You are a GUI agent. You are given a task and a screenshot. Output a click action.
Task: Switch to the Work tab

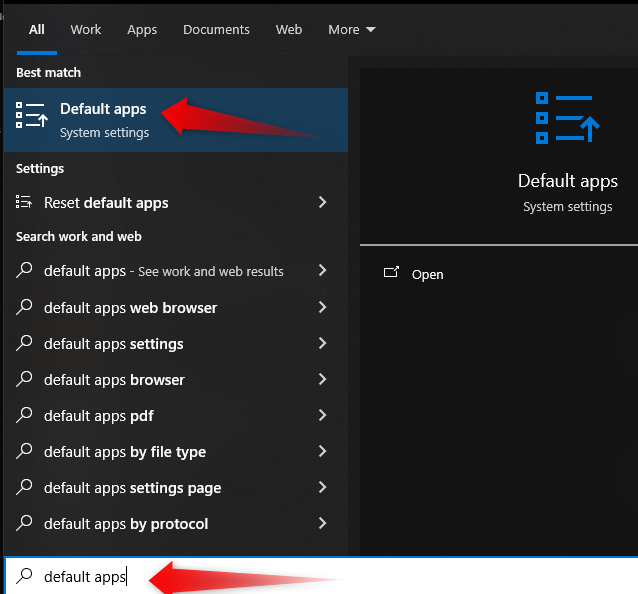(x=85, y=30)
